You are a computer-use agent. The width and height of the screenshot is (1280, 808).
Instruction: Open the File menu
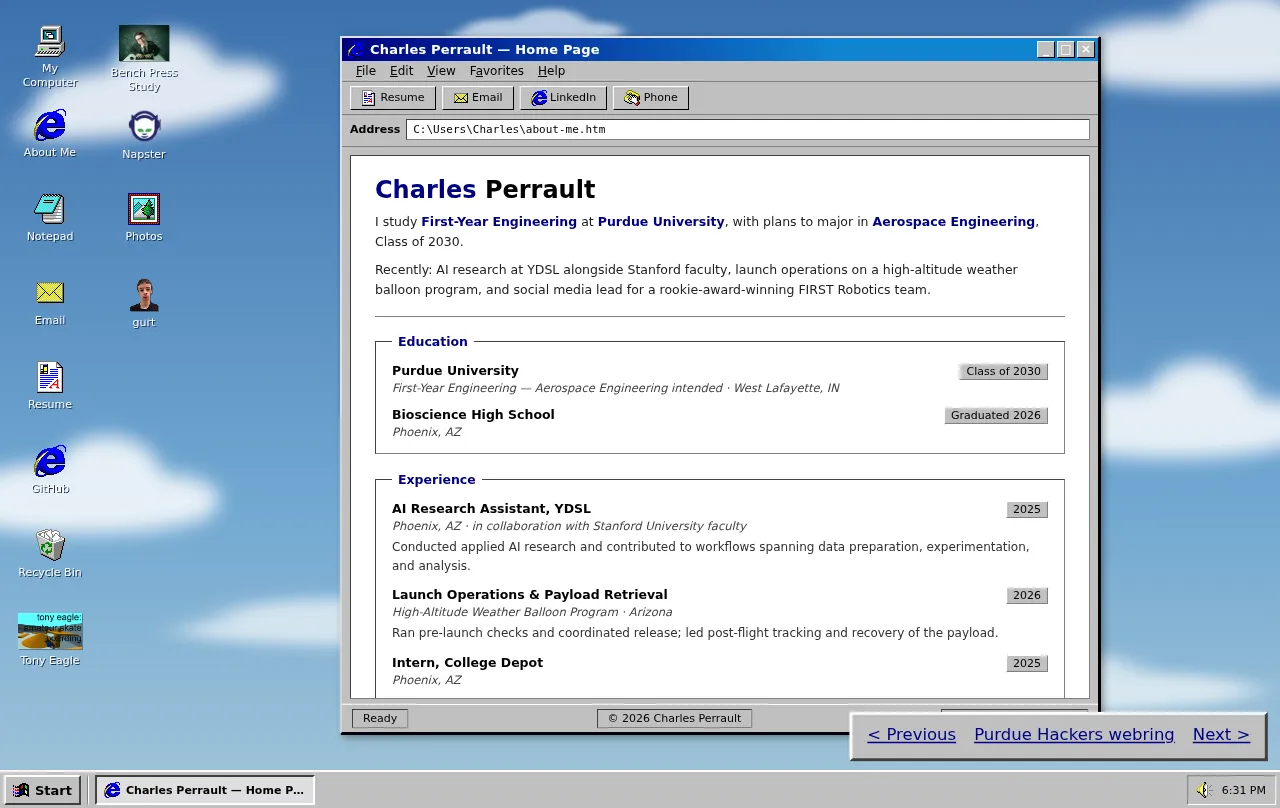366,71
